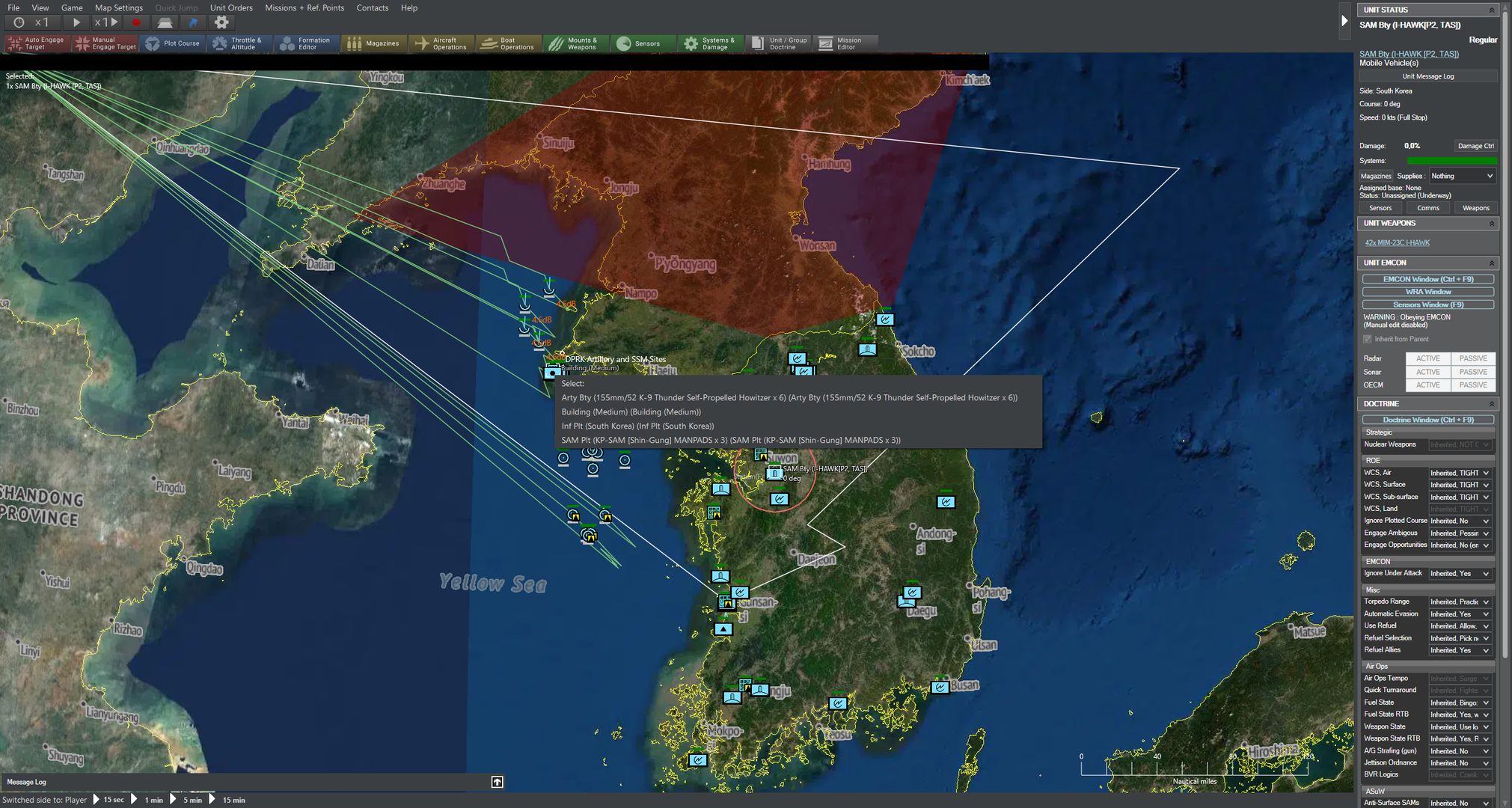Screen dimensions: 1512x808
Task: Open Boat Operations
Action: [x=509, y=43]
